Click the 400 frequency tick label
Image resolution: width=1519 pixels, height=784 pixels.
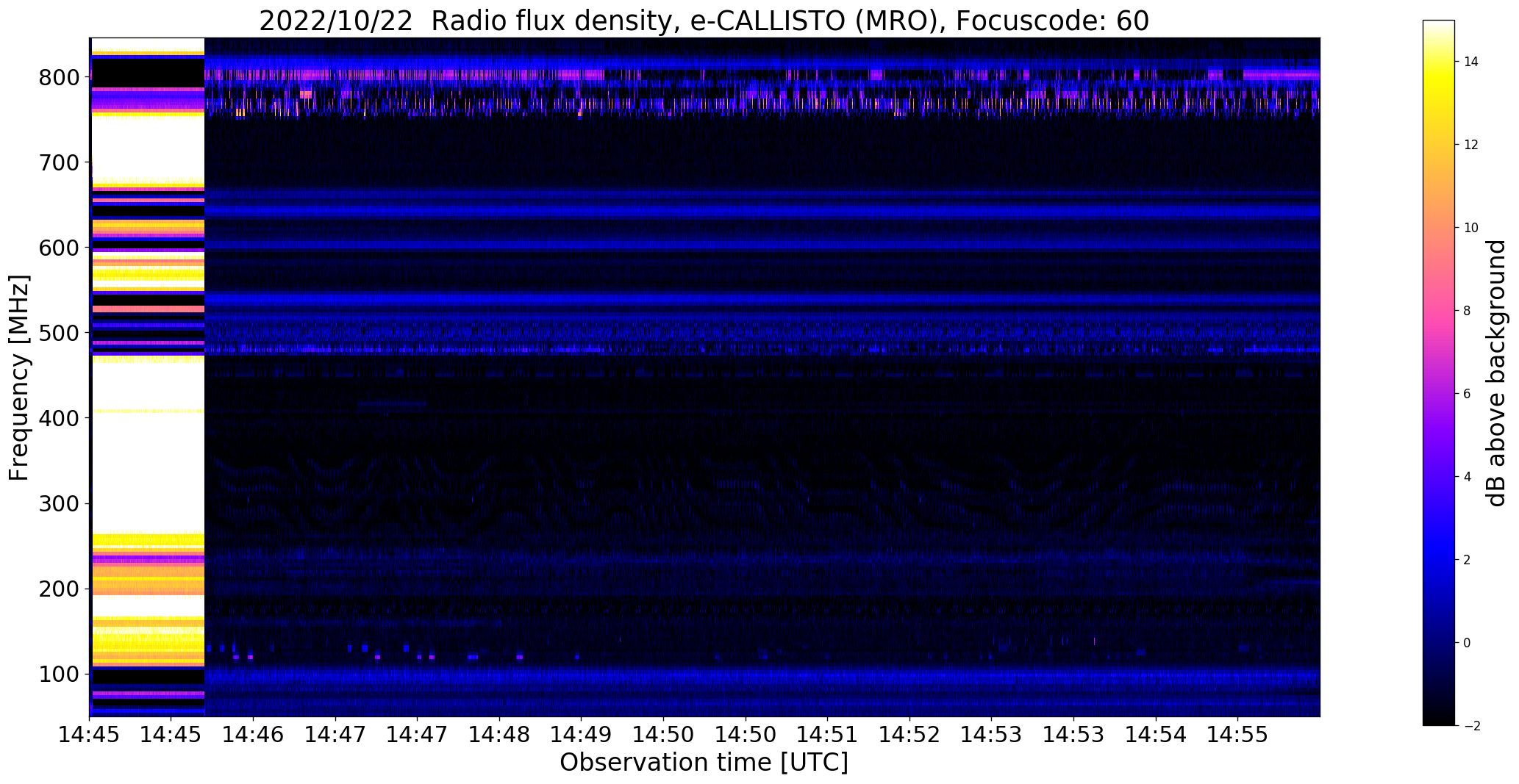tap(60, 418)
